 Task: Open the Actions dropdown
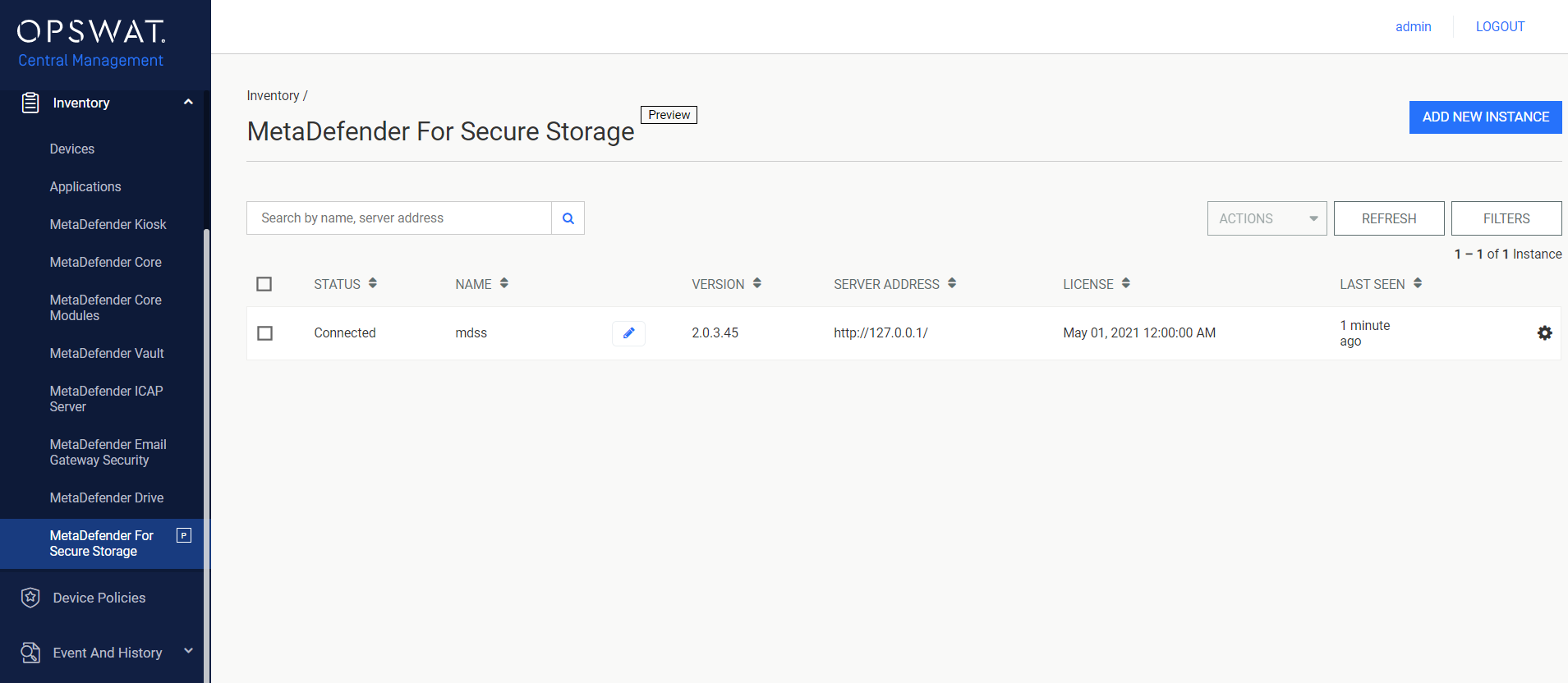pos(1267,218)
